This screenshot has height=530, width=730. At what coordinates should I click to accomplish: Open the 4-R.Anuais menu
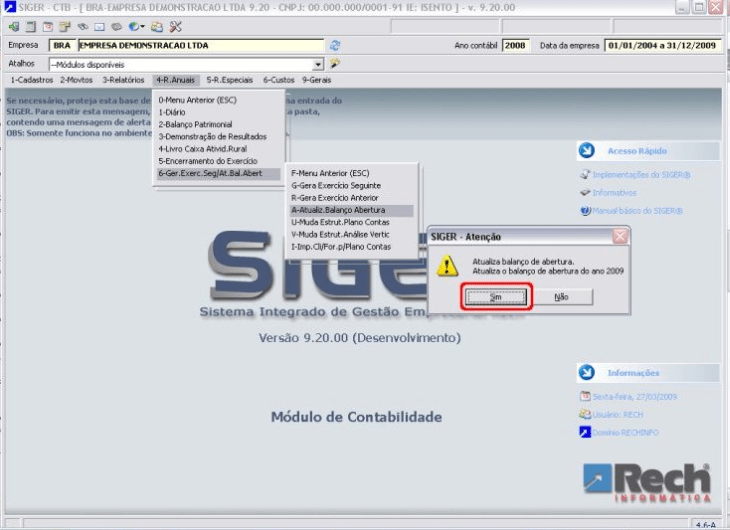(176, 80)
